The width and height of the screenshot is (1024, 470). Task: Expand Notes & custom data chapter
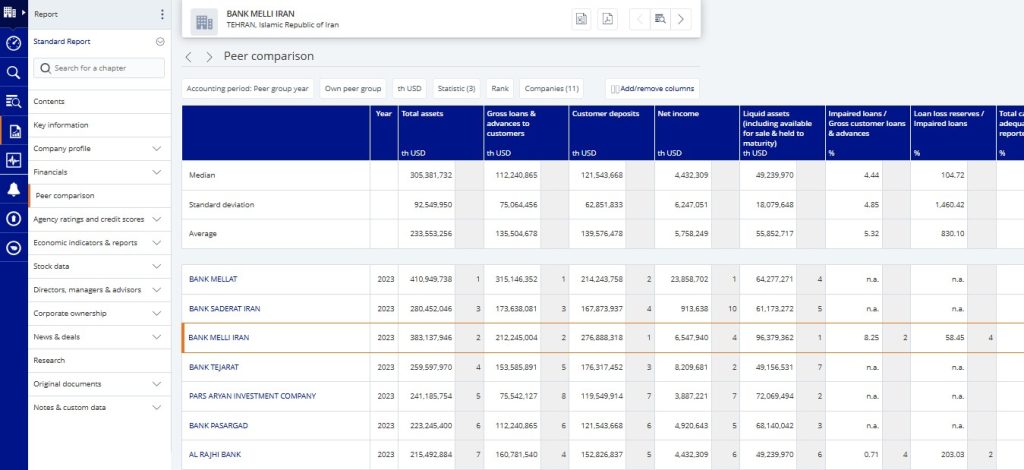(157, 407)
